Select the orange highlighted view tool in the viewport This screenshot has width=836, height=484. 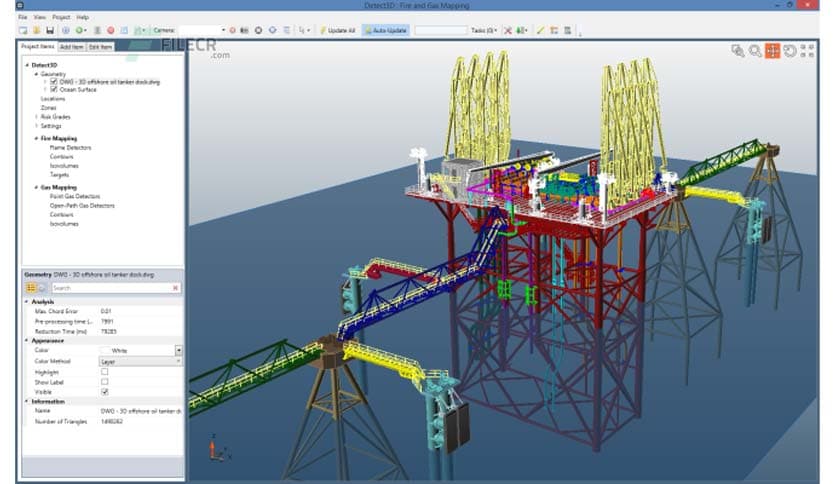click(773, 51)
